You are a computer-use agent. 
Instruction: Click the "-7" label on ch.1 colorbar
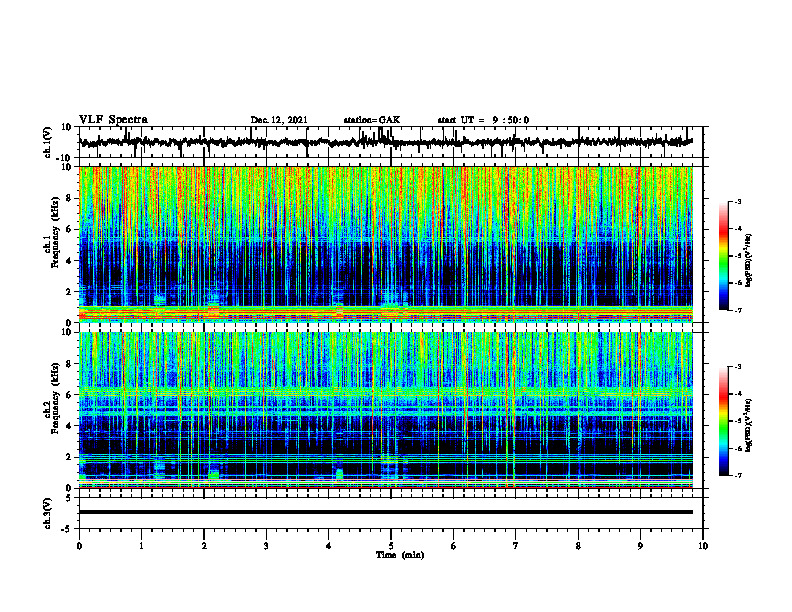point(738,310)
